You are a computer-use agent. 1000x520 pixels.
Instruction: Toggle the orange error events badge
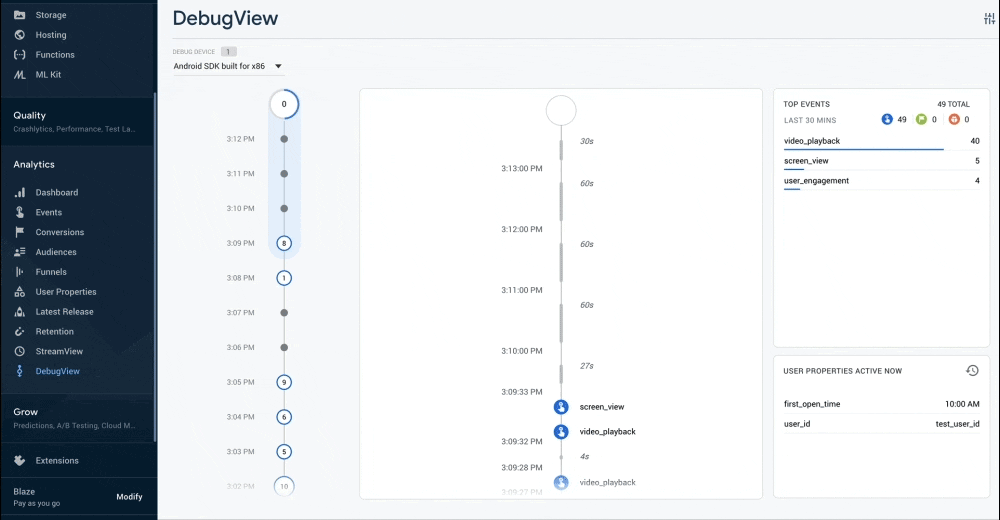[953, 119]
